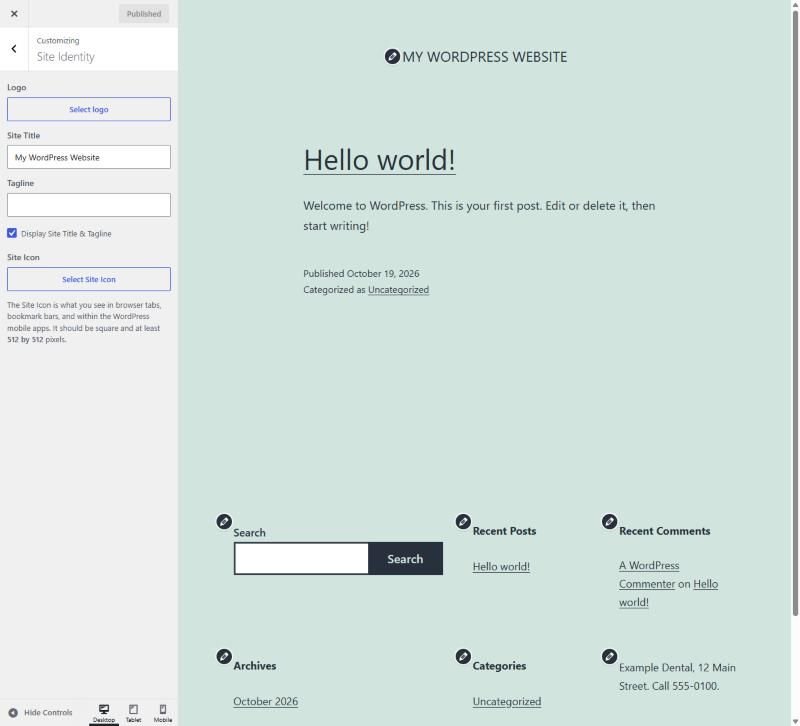The image size is (800, 726).
Task: Click the preview search input box
Action: pos(301,559)
